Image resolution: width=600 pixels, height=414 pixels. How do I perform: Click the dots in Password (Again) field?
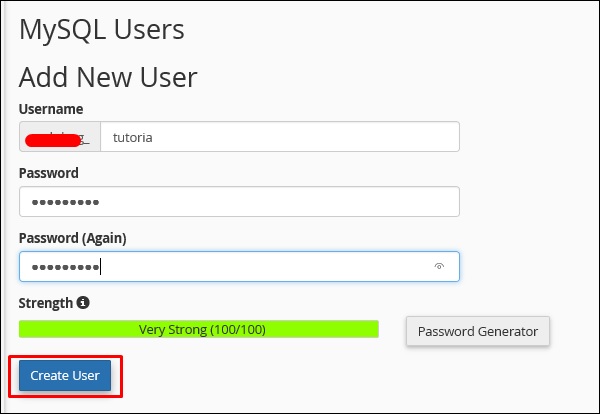pos(64,267)
